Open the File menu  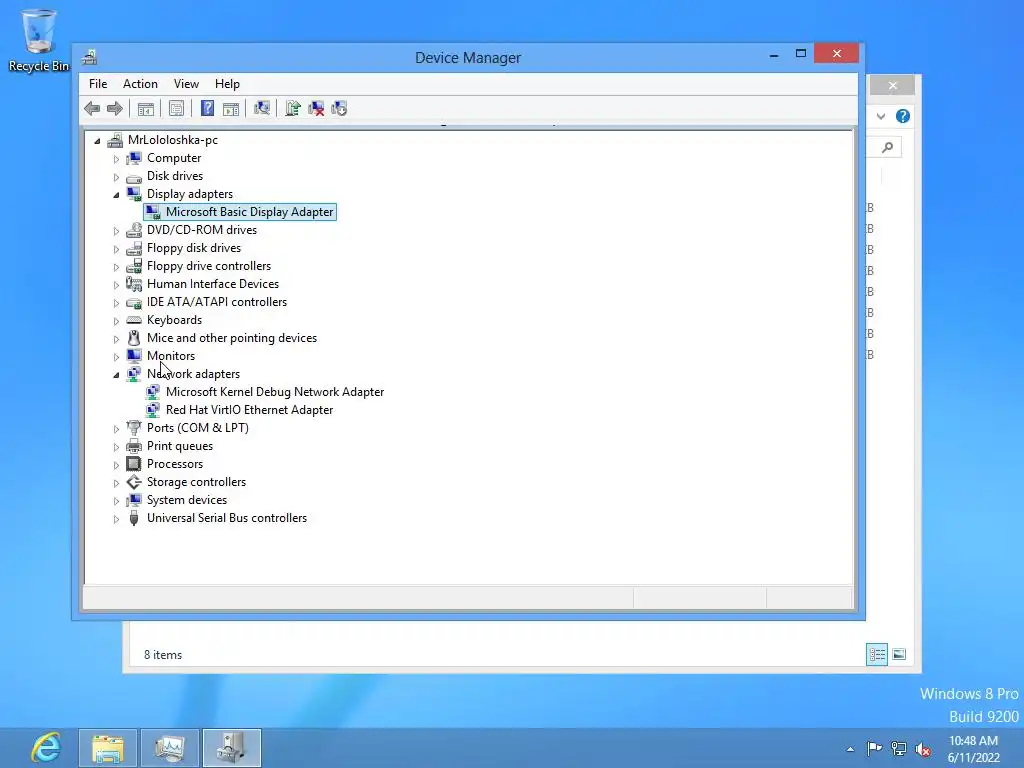[98, 84]
